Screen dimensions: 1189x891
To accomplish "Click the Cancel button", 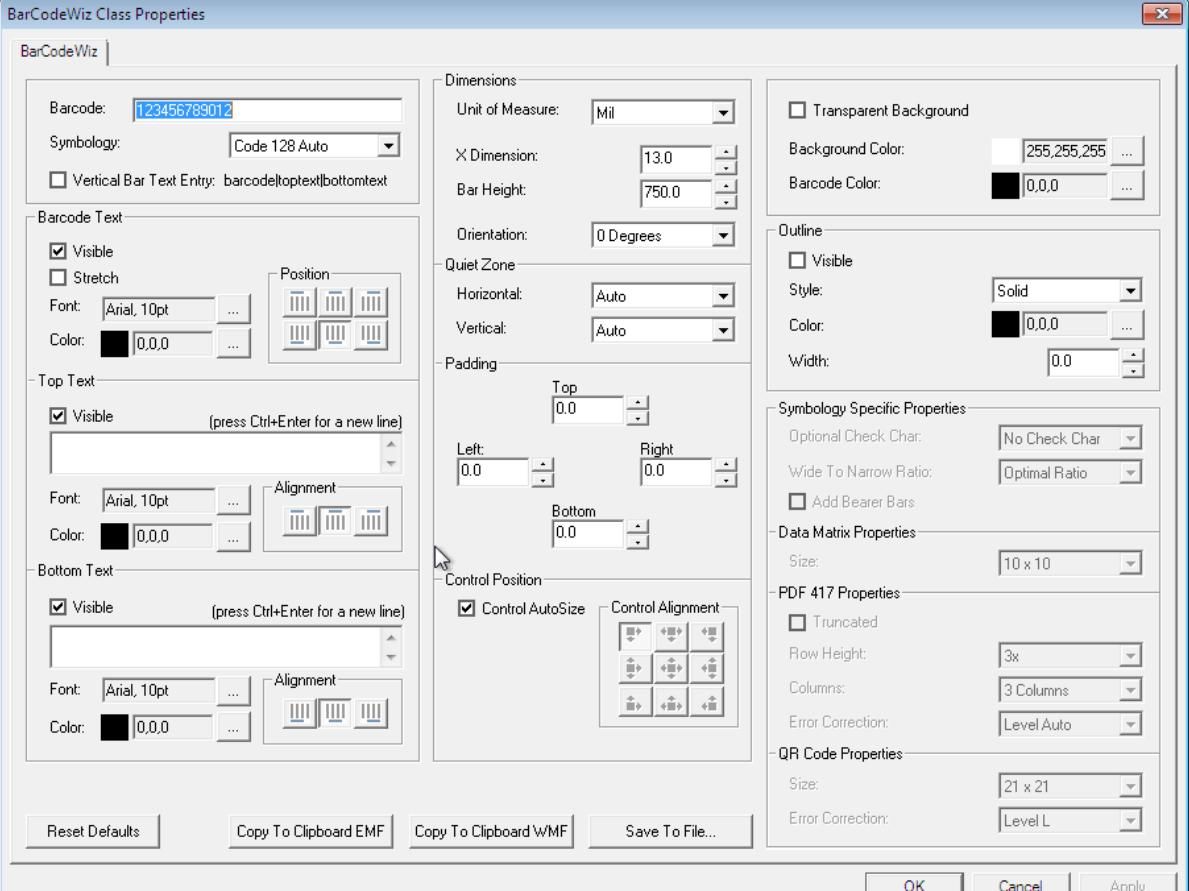I will click(1021, 884).
